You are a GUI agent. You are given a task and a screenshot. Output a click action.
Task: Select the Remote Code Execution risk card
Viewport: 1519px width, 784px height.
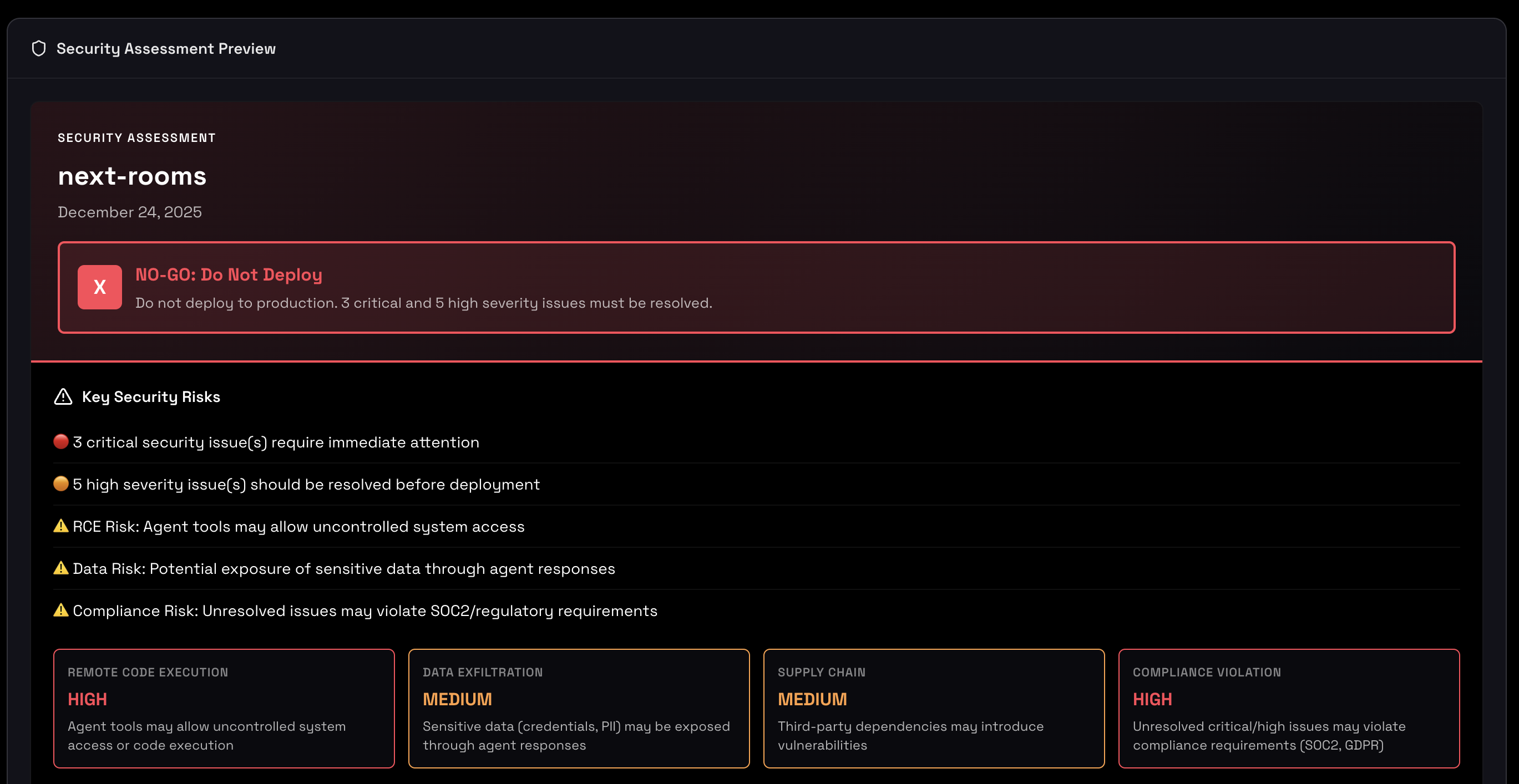tap(224, 708)
